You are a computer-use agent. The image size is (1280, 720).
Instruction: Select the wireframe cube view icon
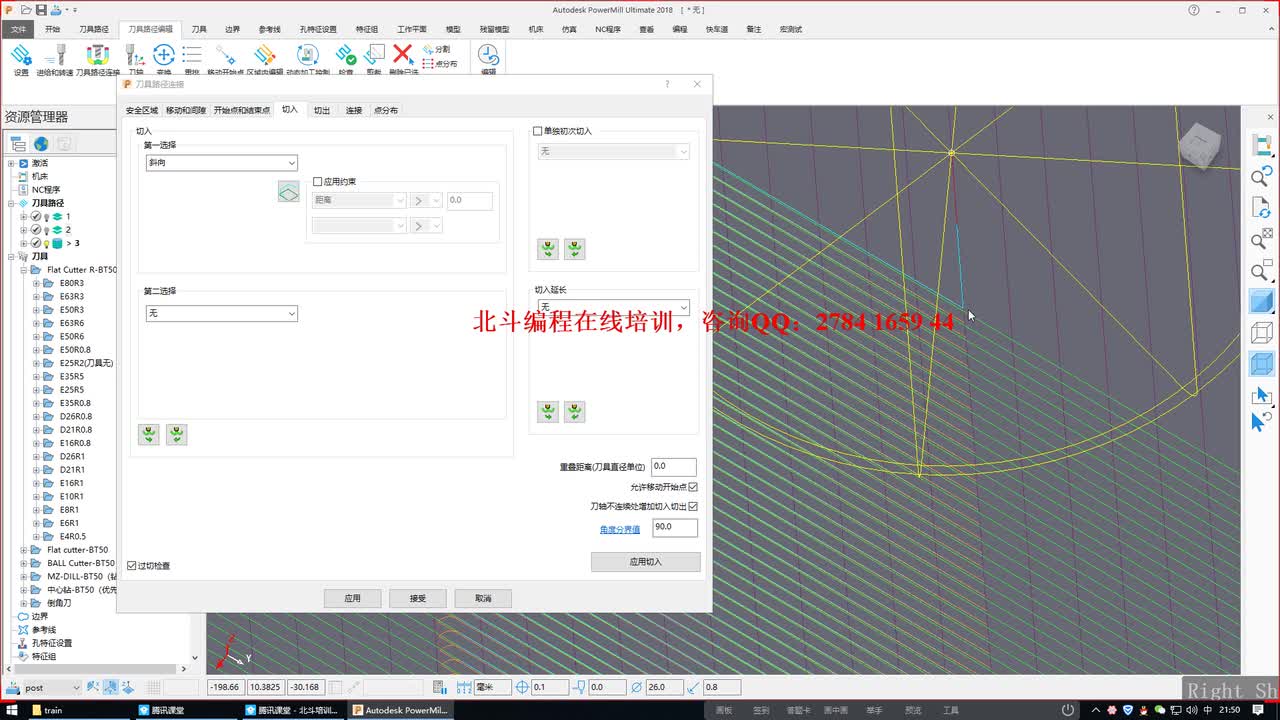[x=1261, y=332]
